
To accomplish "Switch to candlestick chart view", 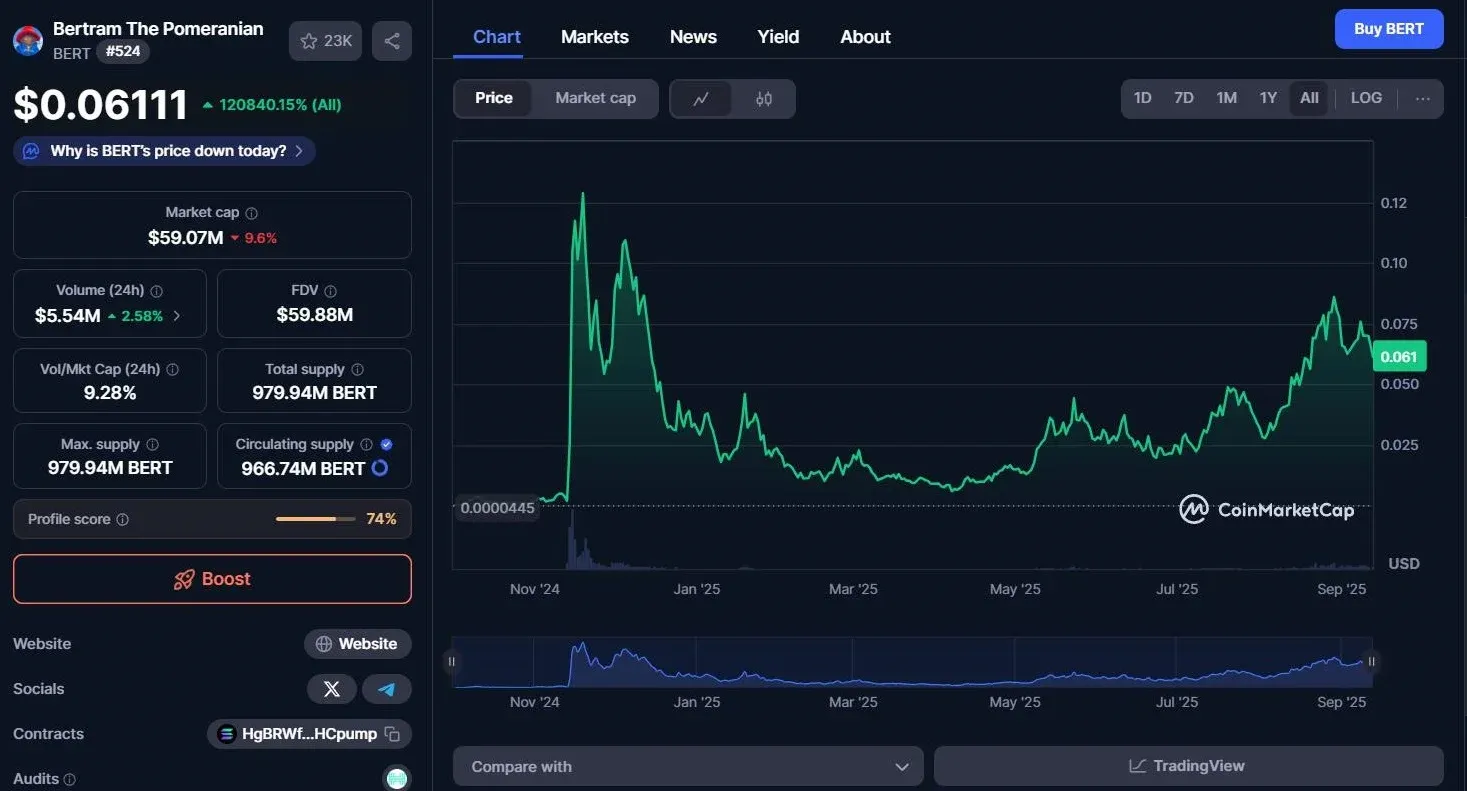I will tap(764, 99).
